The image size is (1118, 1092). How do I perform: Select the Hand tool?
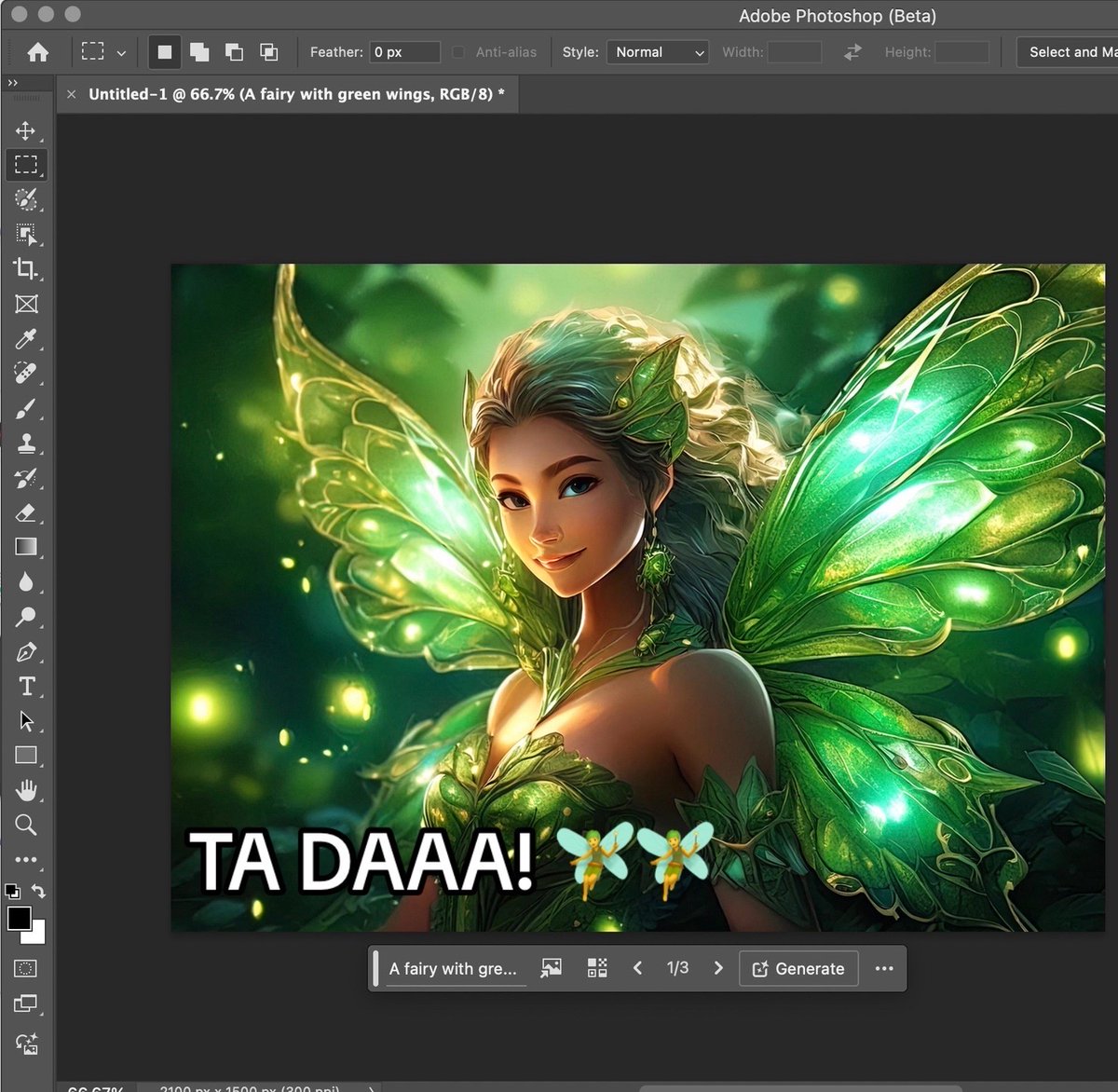26,790
